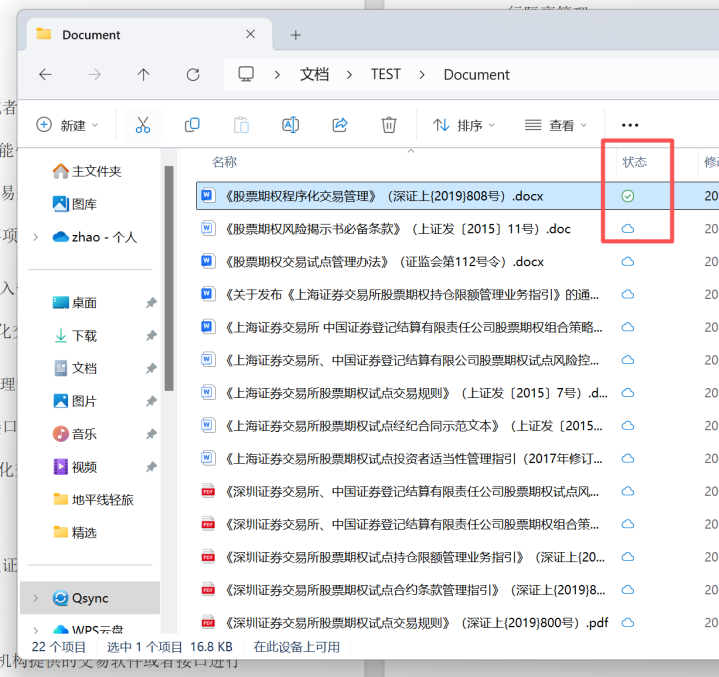Select file 关于发布《上海证券交易所股票期权持仓限额管理业务指引》

coord(411,294)
